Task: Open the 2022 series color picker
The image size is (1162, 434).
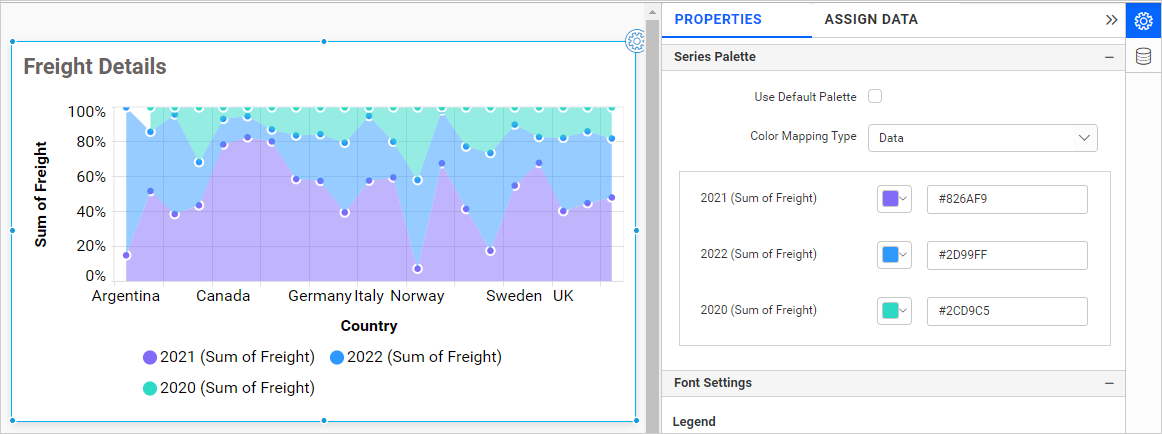Action: (894, 255)
